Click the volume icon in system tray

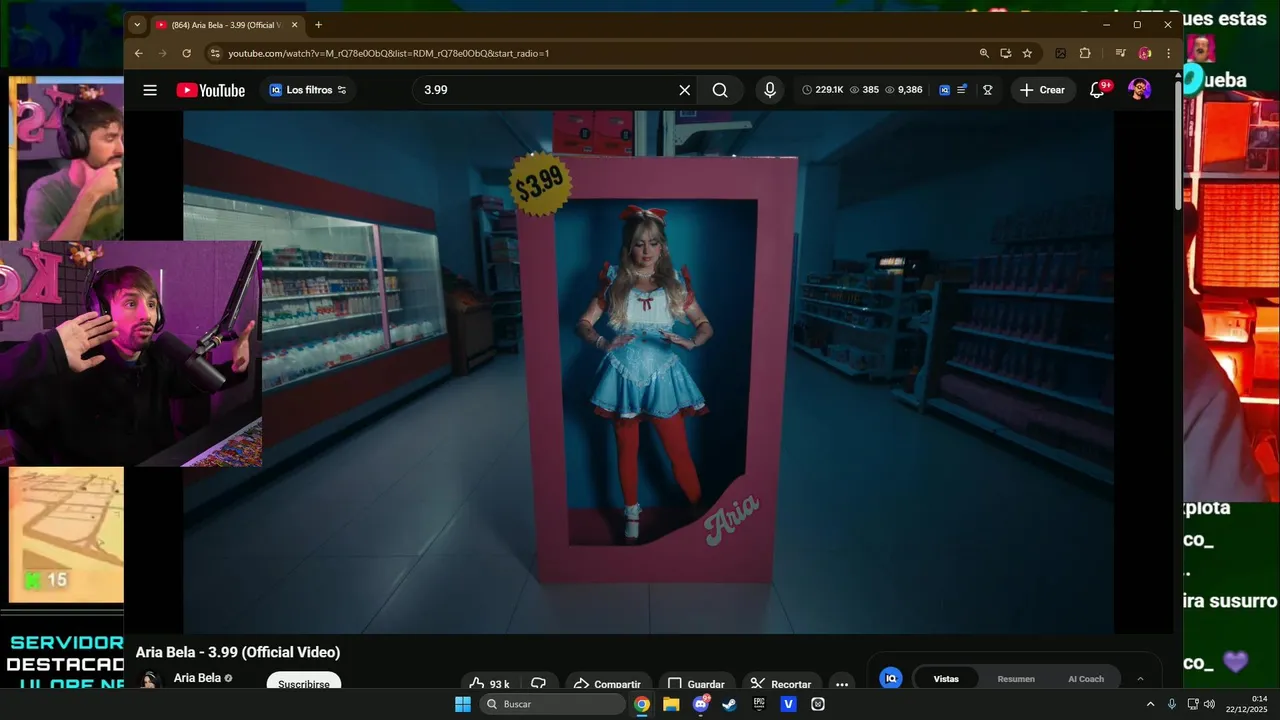(1209, 704)
